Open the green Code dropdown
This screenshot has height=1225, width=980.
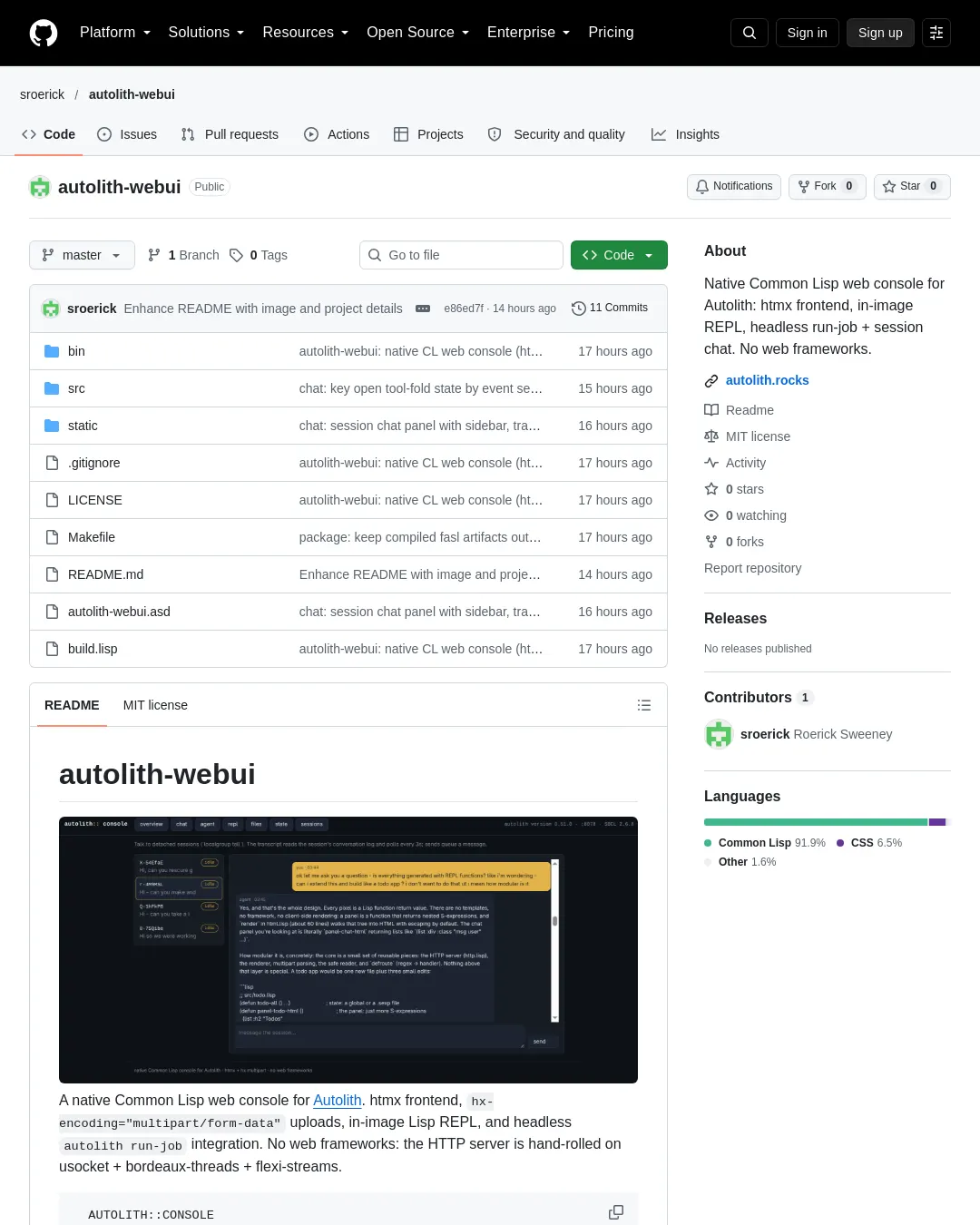(619, 255)
